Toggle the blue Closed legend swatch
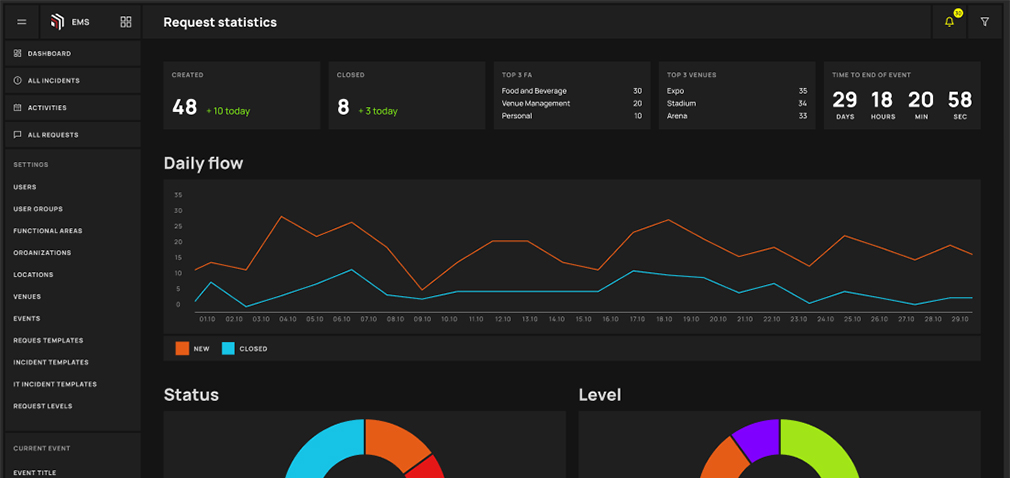 [229, 349]
